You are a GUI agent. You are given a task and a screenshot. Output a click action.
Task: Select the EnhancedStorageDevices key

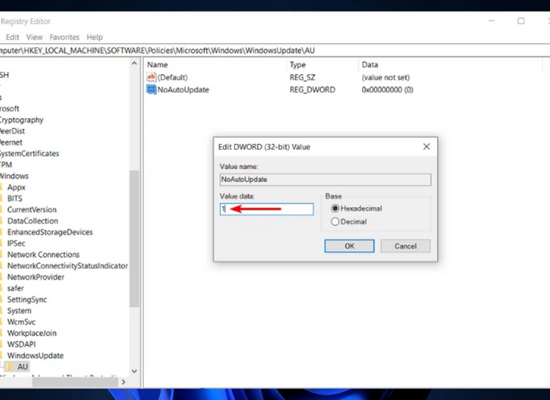click(x=50, y=232)
